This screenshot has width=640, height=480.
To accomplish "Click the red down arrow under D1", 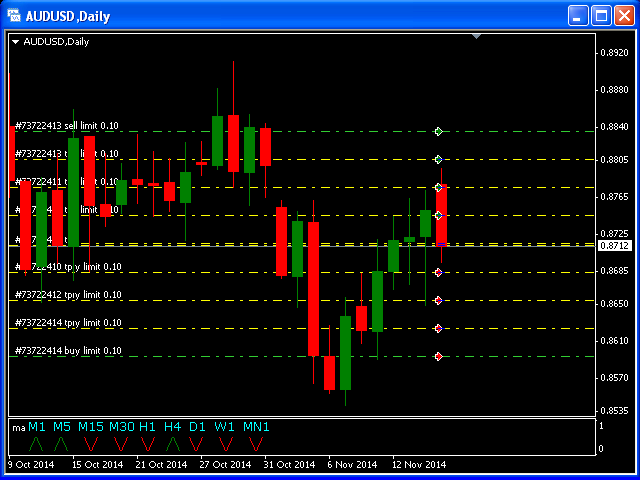I will (197, 442).
